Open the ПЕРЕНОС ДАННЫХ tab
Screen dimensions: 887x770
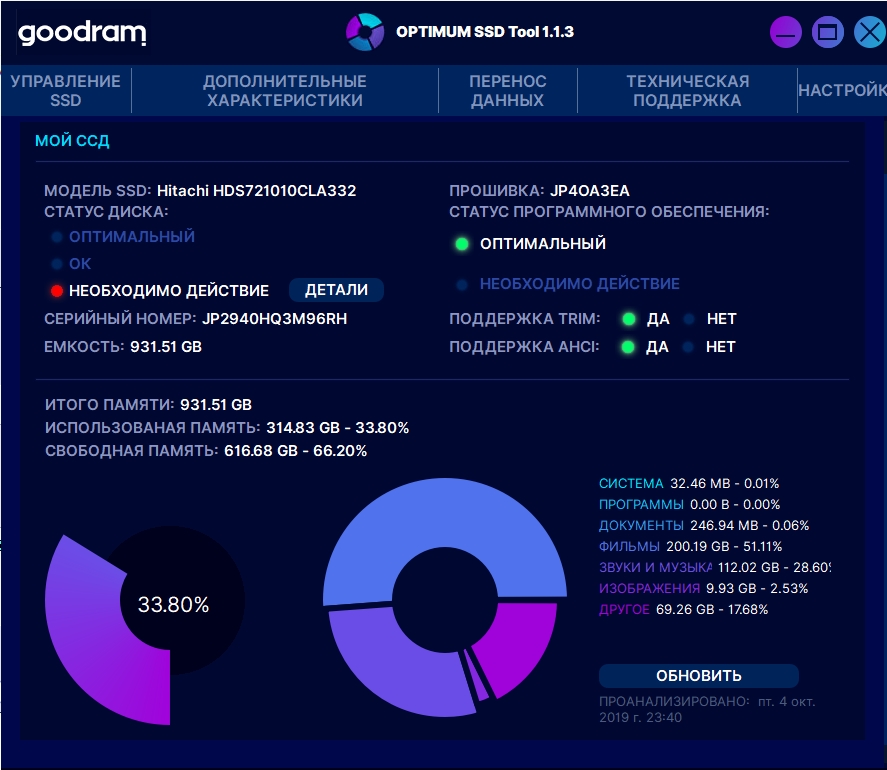(x=507, y=91)
